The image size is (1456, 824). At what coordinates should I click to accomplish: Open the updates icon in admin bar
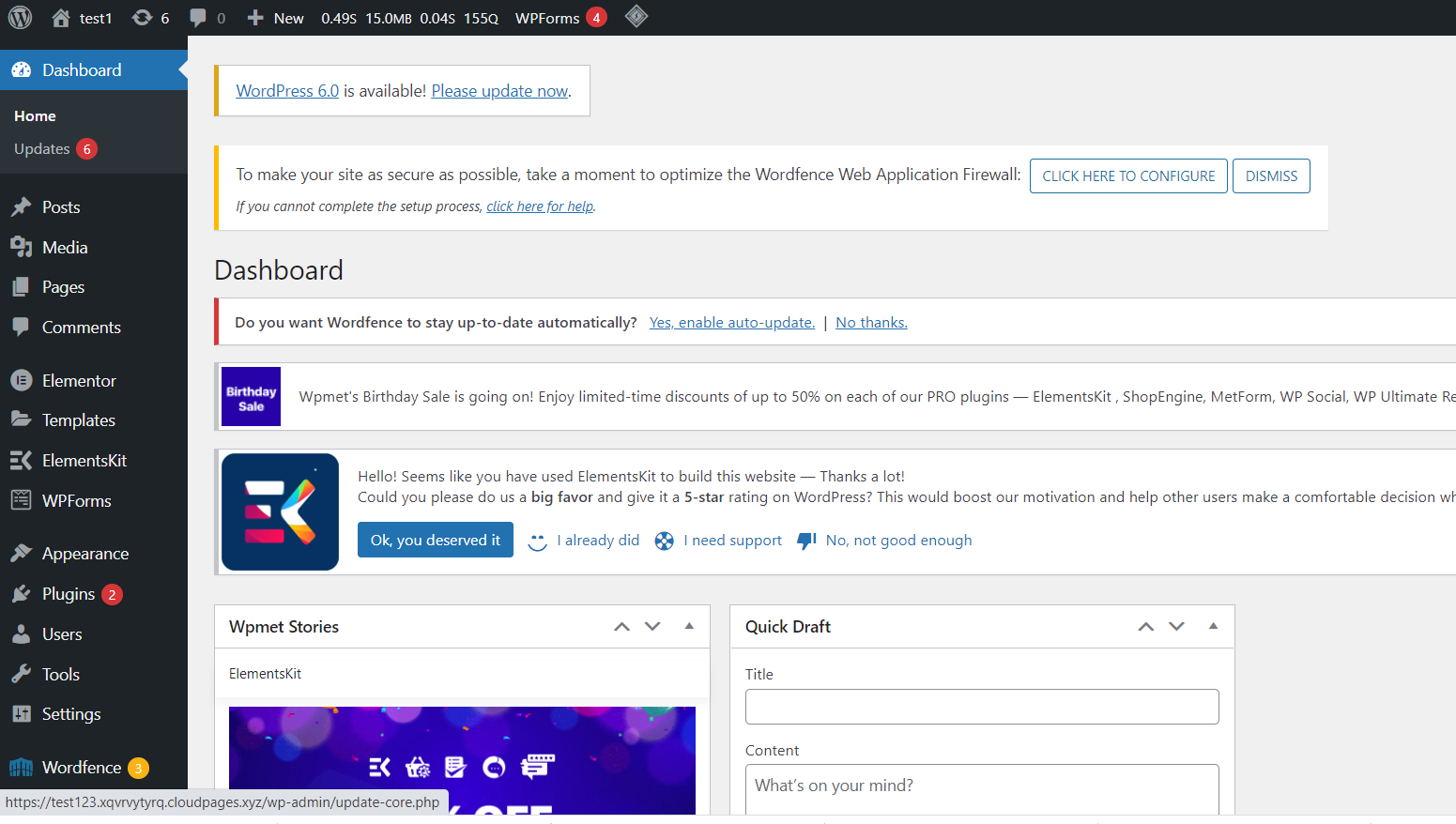[142, 18]
